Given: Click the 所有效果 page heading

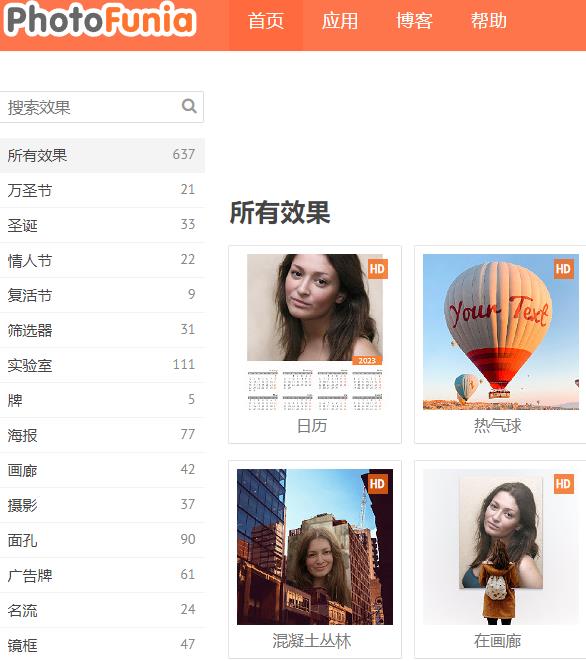Looking at the screenshot, I should coord(280,212).
